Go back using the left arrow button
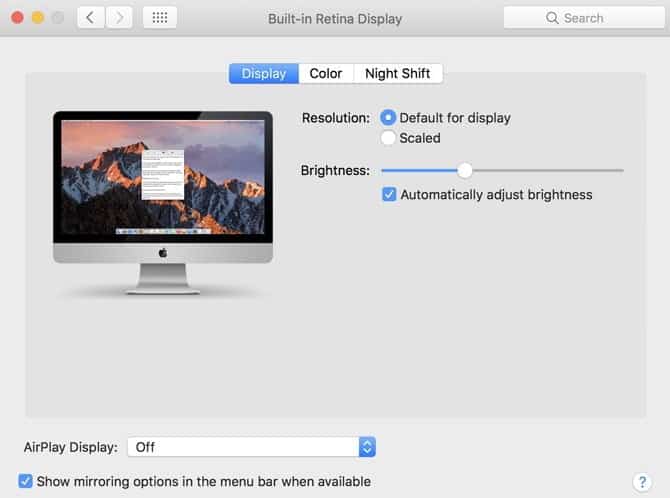Image resolution: width=670 pixels, height=498 pixels. pos(91,18)
